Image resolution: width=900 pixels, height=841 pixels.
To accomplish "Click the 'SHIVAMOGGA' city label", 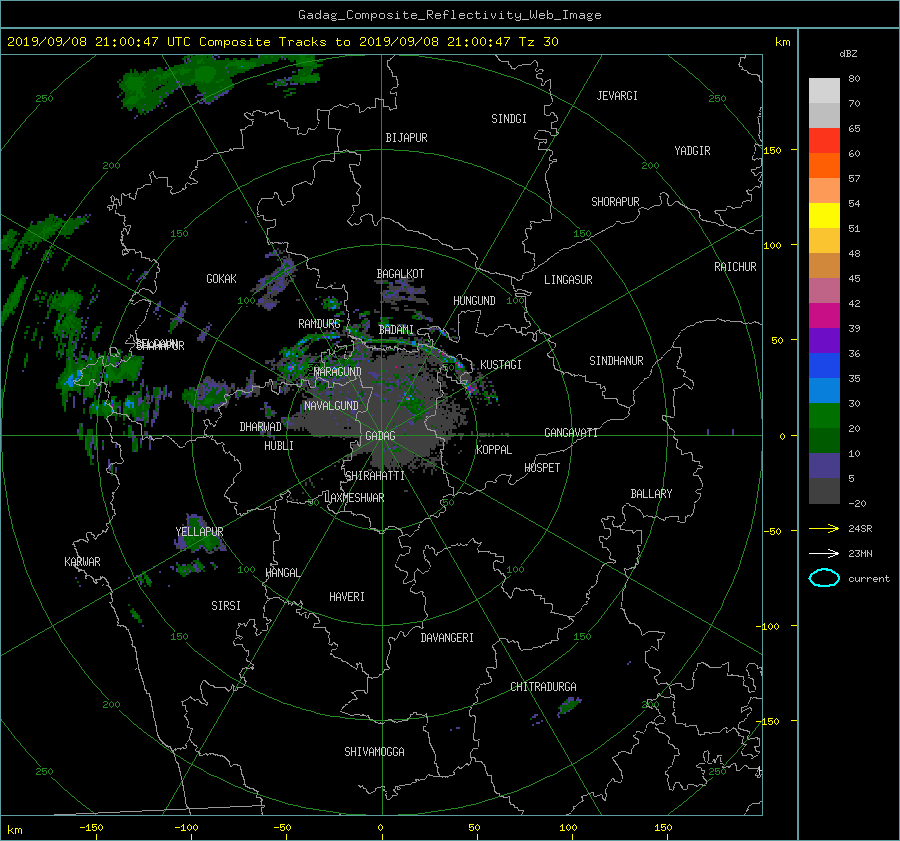I will click(x=374, y=752).
